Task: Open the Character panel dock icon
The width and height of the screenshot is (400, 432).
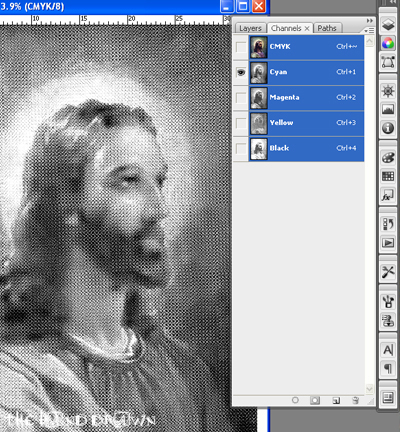Action: click(x=388, y=350)
